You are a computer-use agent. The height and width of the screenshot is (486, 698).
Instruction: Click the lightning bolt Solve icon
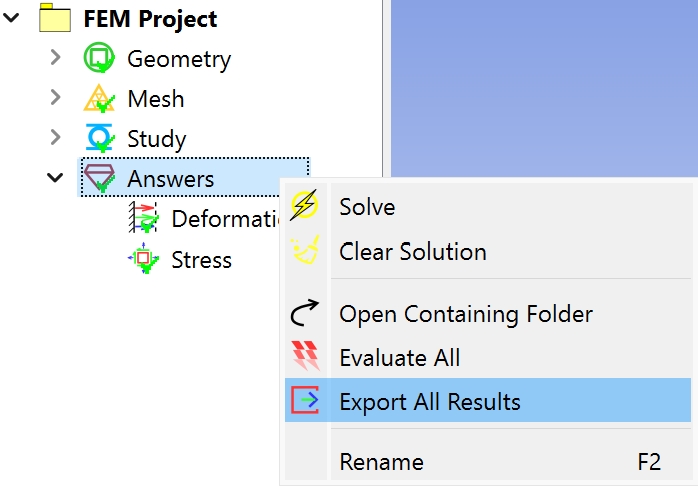[304, 205]
